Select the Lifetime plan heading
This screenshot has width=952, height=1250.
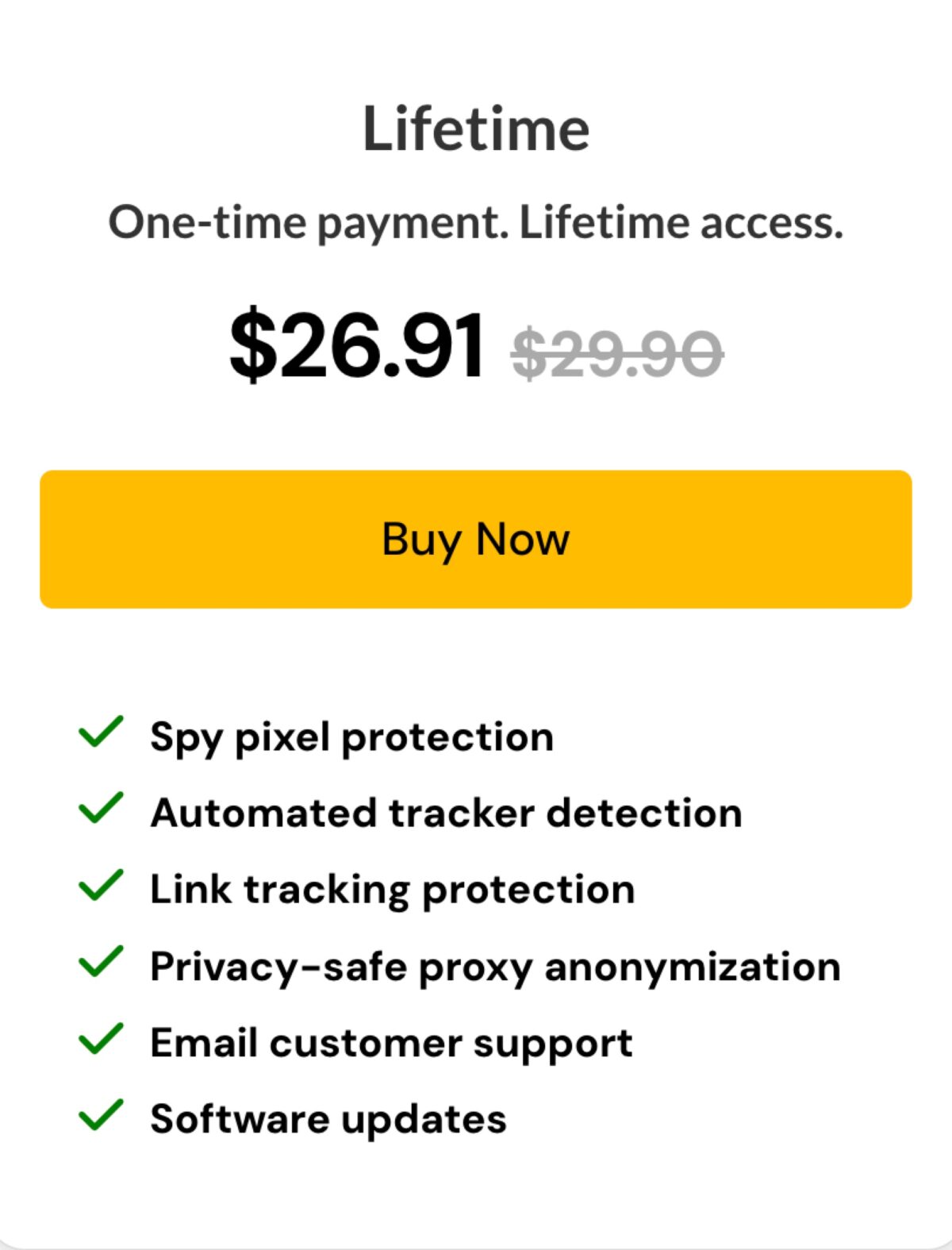pos(476,128)
